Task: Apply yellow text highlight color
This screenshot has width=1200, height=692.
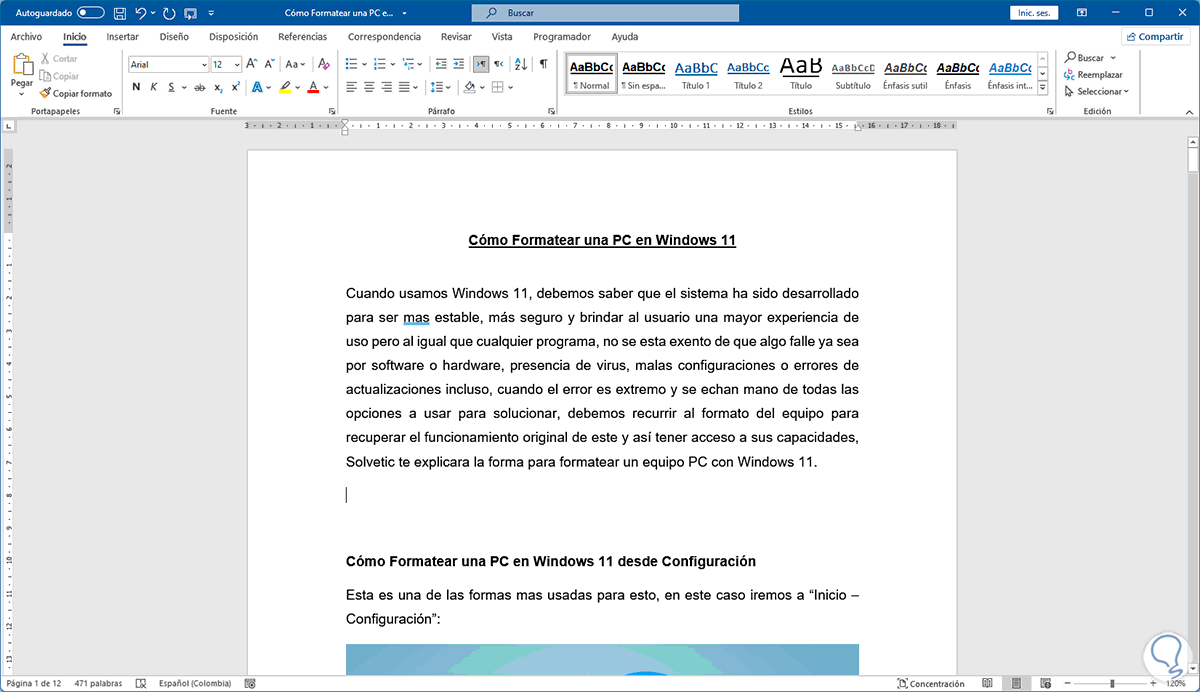Action: pos(285,87)
